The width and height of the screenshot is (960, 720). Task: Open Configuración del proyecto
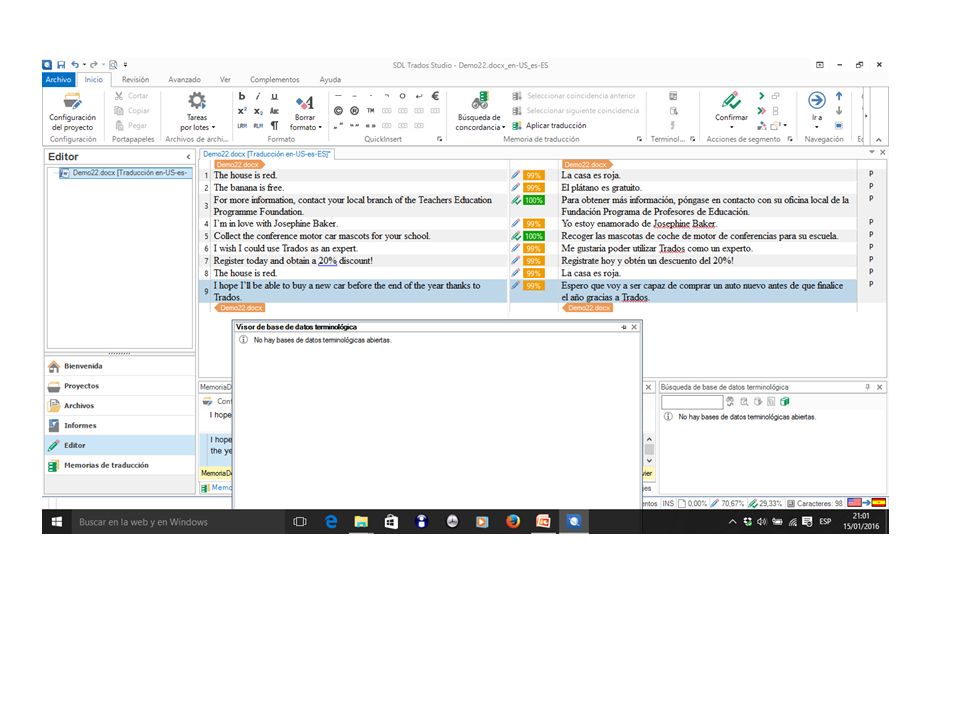tap(72, 111)
